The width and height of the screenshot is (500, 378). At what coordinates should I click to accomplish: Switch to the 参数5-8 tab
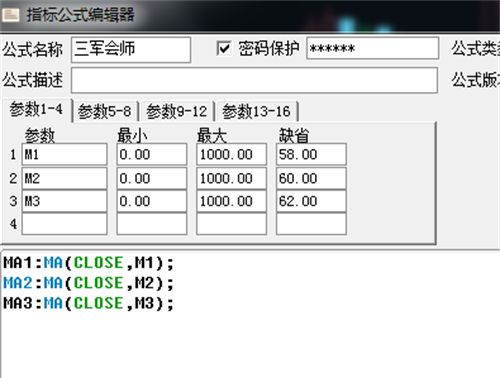point(105,111)
